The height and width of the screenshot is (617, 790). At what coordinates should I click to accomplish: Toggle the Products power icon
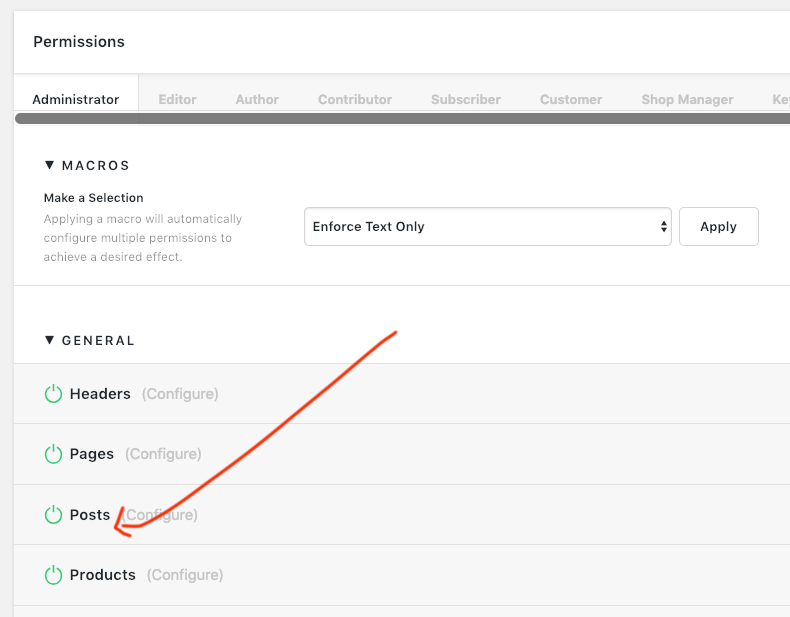point(54,575)
